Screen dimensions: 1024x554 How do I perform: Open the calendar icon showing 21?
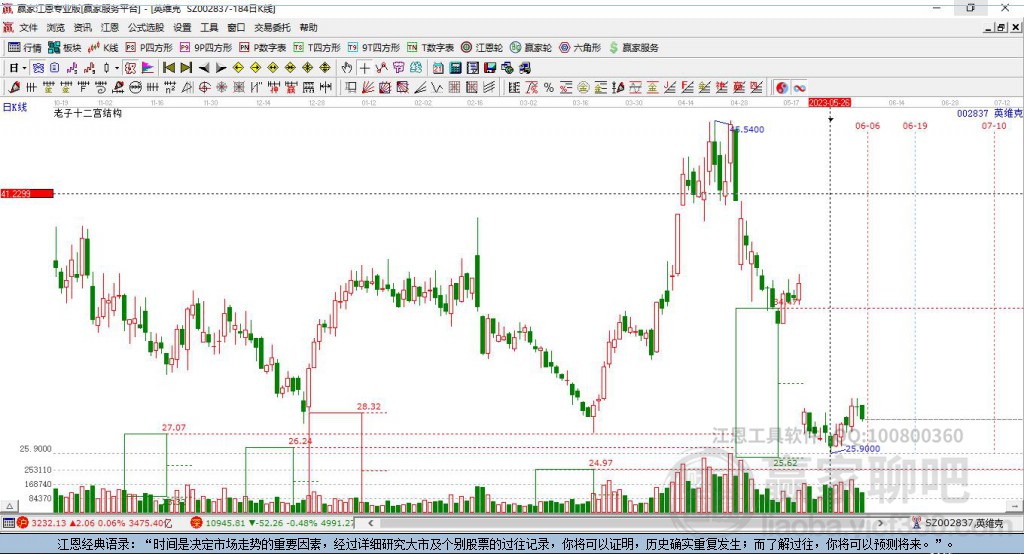[438, 68]
